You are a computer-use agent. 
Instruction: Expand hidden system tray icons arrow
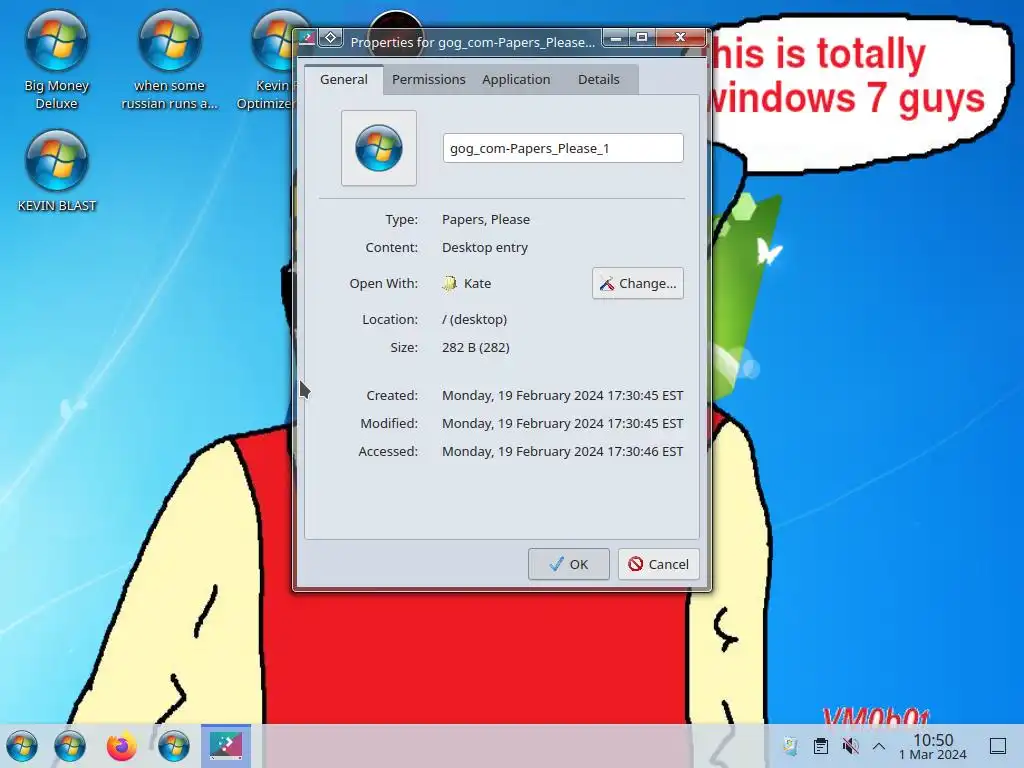[x=879, y=746]
